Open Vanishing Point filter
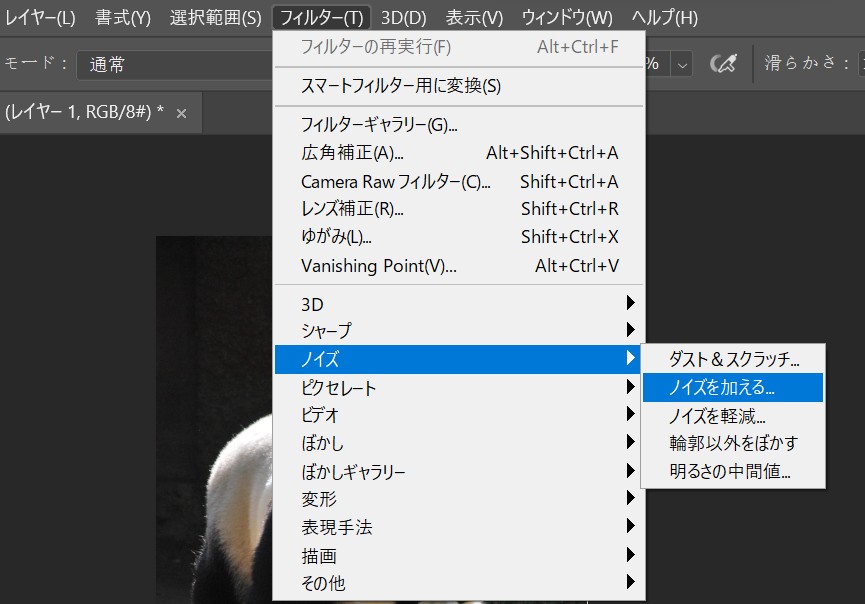Screen dimensions: 865x604 click(378, 265)
